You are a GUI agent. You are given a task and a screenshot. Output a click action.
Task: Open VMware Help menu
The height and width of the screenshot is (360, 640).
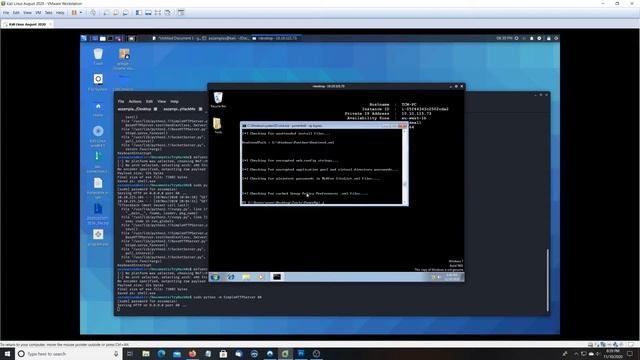pos(60,13)
